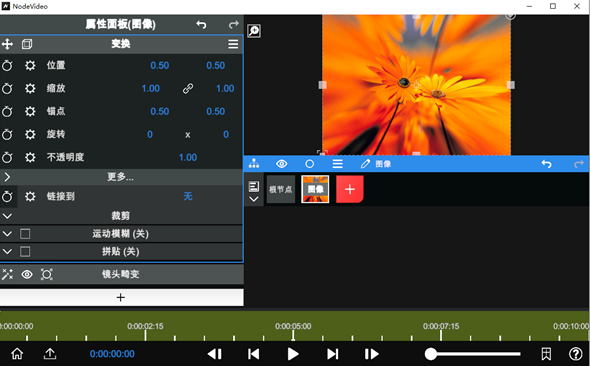Expand the chevron below the layer list icon
Screen dimensions: 590x366
pos(254,199)
